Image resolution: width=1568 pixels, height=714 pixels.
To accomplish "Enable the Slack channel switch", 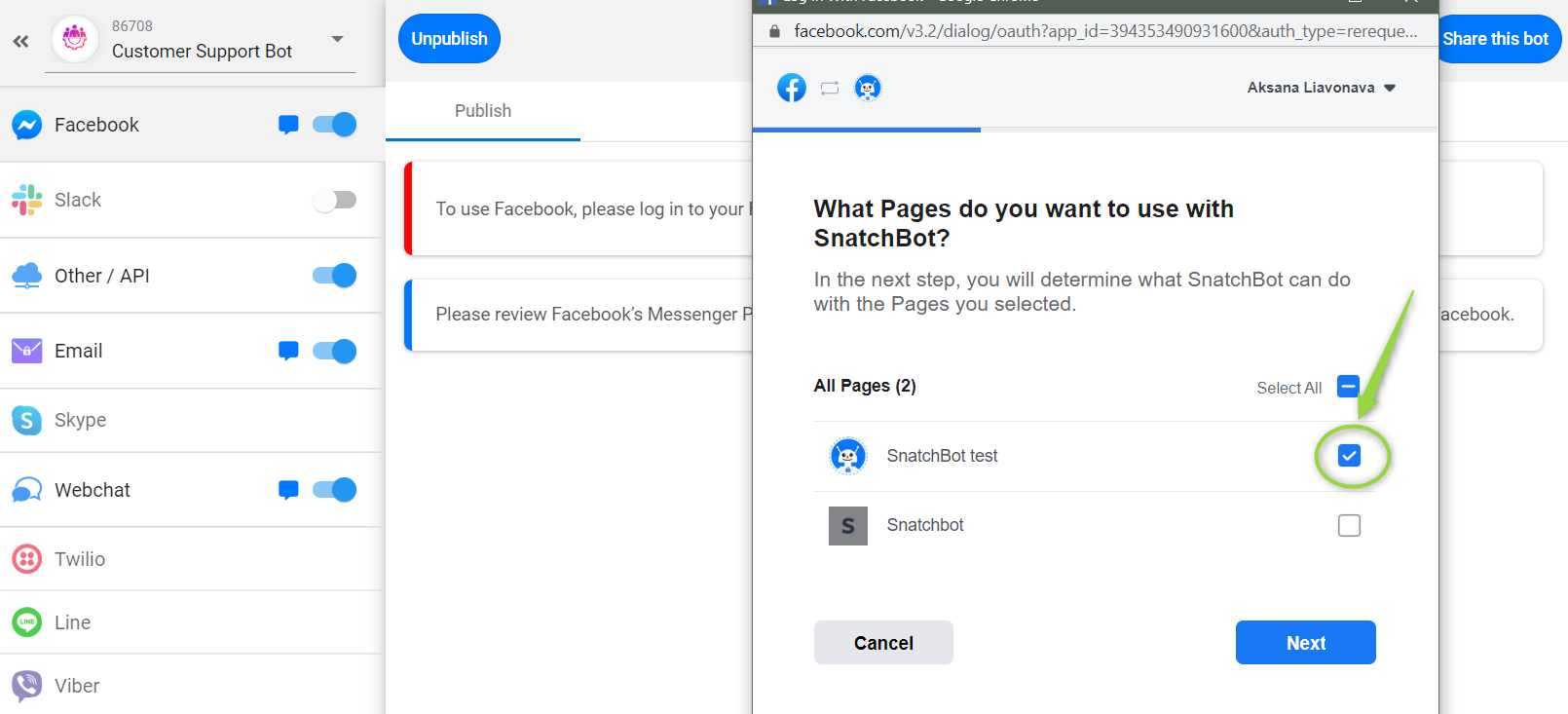I will pos(334,200).
